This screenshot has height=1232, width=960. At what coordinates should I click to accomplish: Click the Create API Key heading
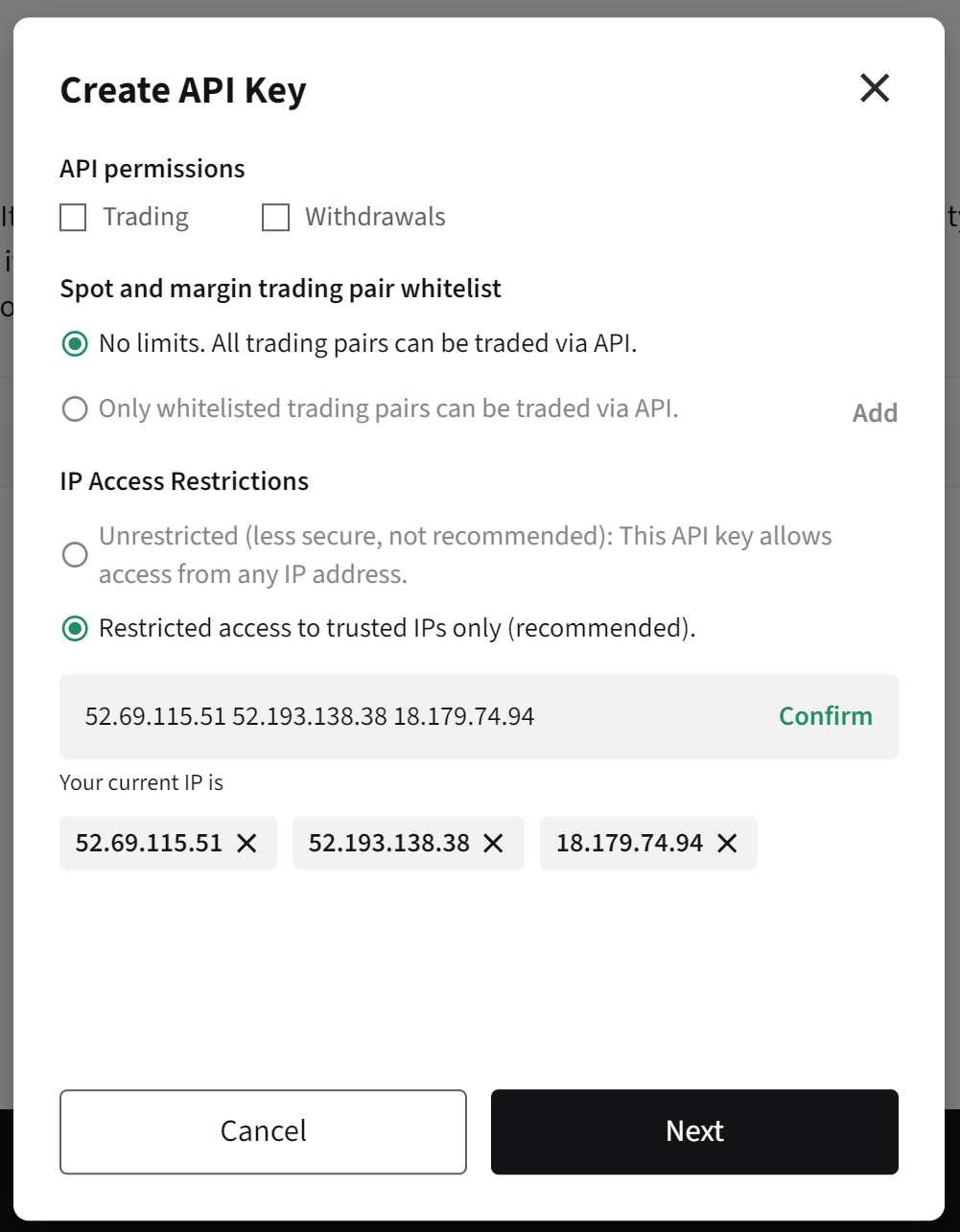tap(183, 89)
